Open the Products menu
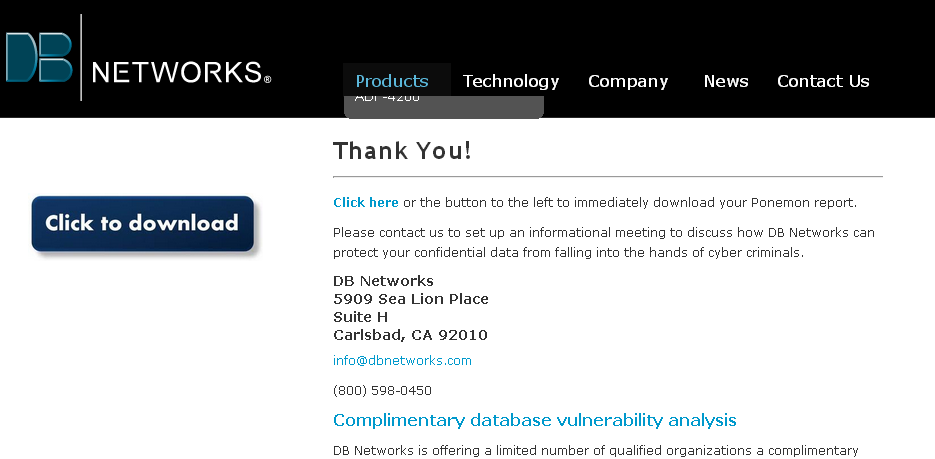 [x=392, y=81]
